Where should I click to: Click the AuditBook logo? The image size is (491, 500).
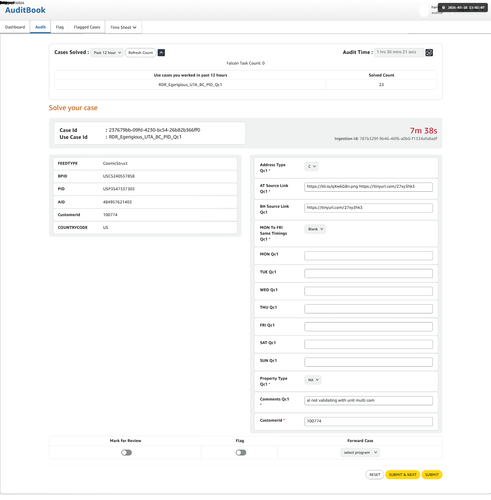pyautogui.click(x=25, y=10)
